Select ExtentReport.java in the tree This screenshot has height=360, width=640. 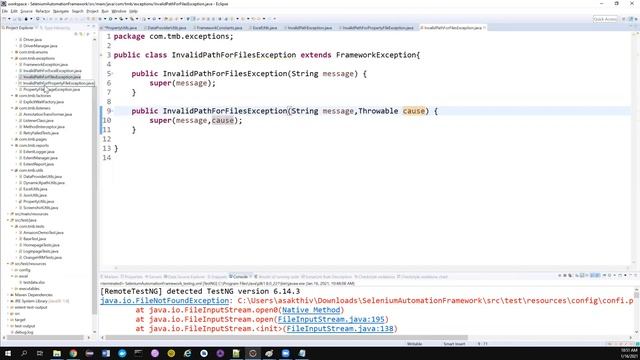[x=38, y=164]
